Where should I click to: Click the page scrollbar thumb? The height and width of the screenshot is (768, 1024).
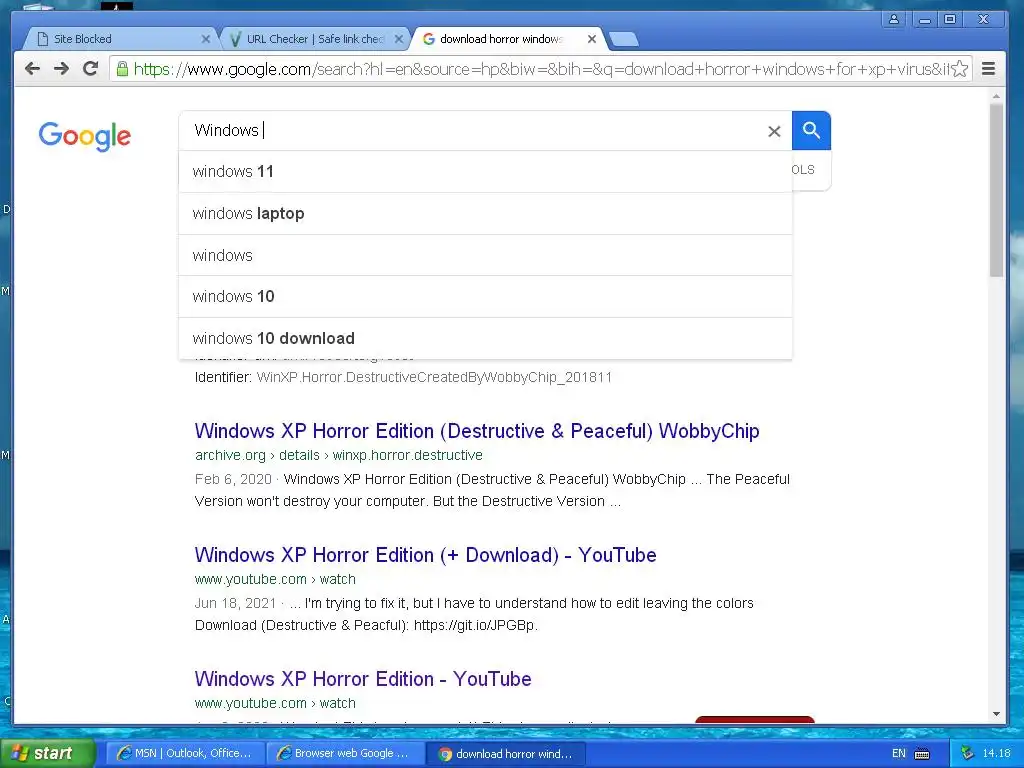pos(996,190)
